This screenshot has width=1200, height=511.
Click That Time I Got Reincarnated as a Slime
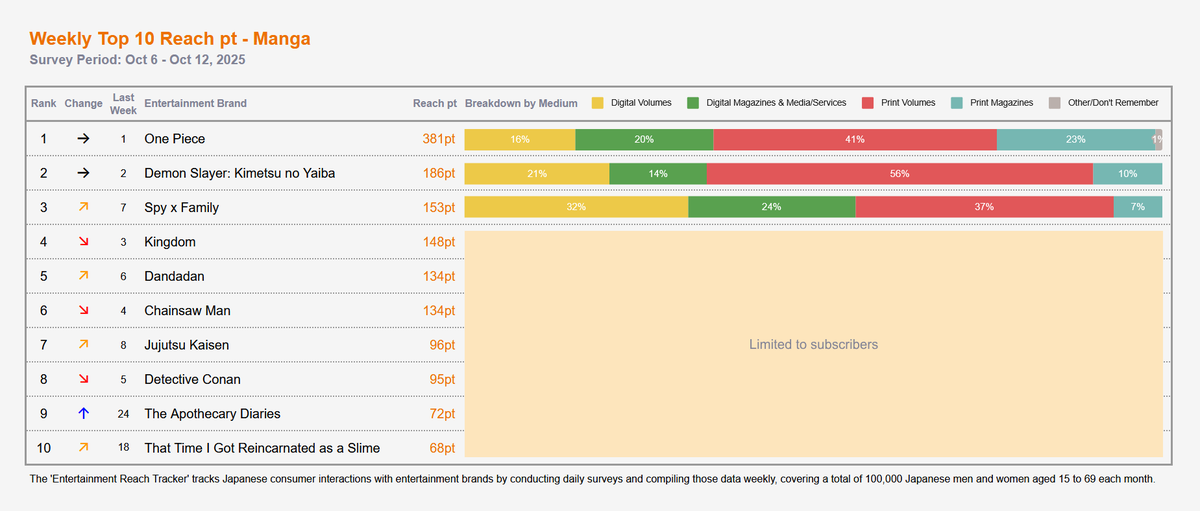click(x=262, y=447)
